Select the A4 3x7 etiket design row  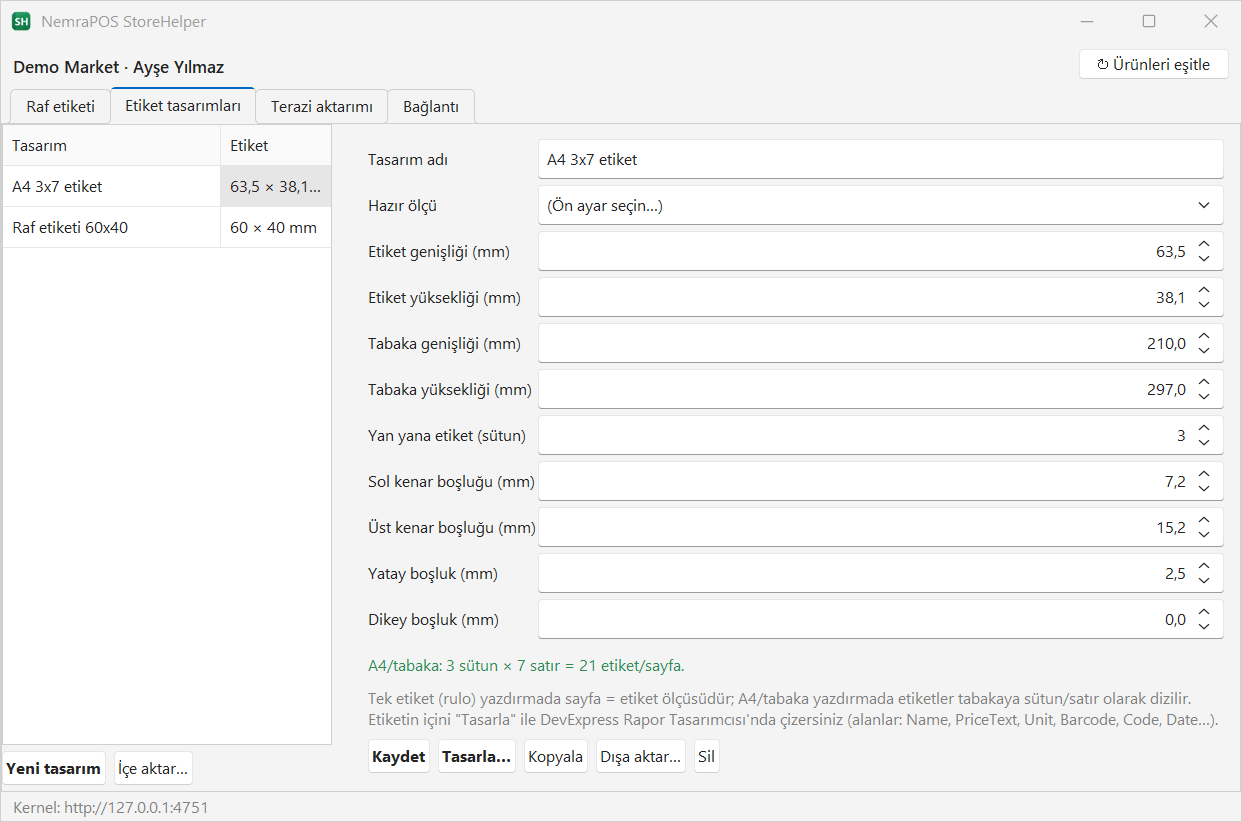(167, 186)
